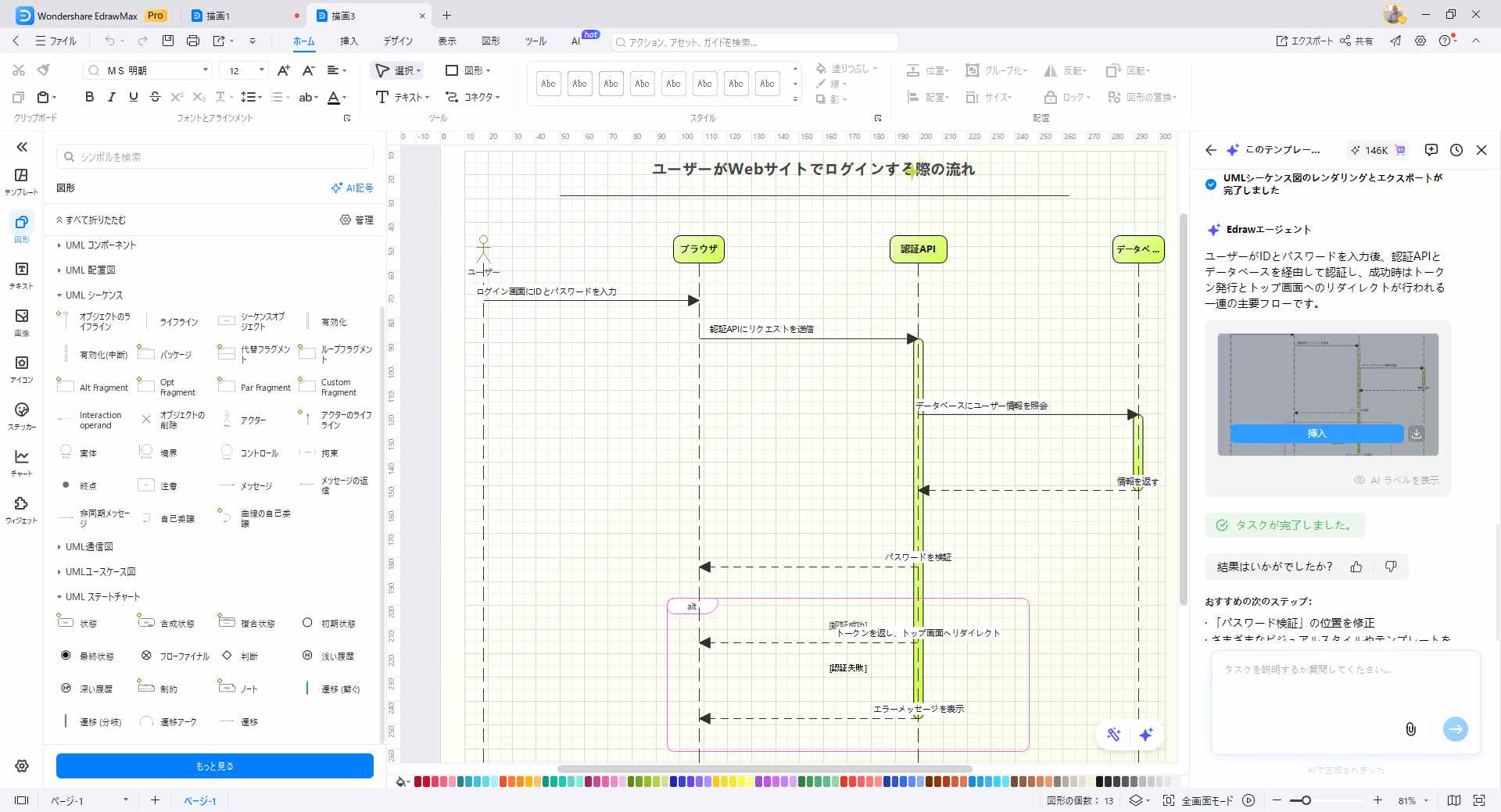Click the blue 挿入 button

pyautogui.click(x=1317, y=433)
